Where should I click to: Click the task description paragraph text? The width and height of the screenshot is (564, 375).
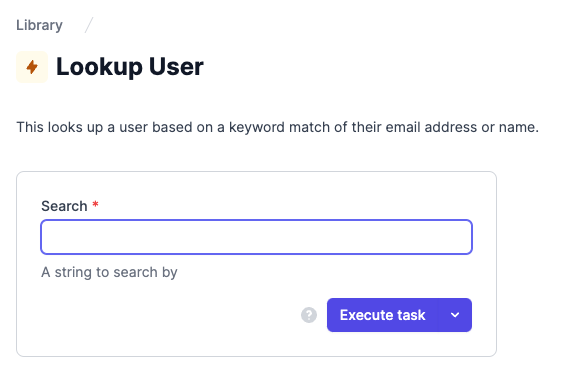coord(277,127)
